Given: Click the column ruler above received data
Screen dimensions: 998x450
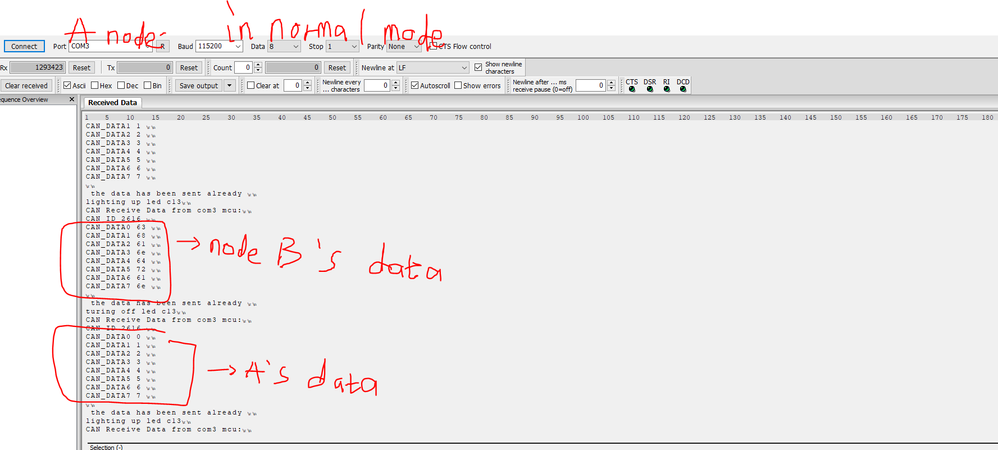Looking at the screenshot, I should point(540,118).
